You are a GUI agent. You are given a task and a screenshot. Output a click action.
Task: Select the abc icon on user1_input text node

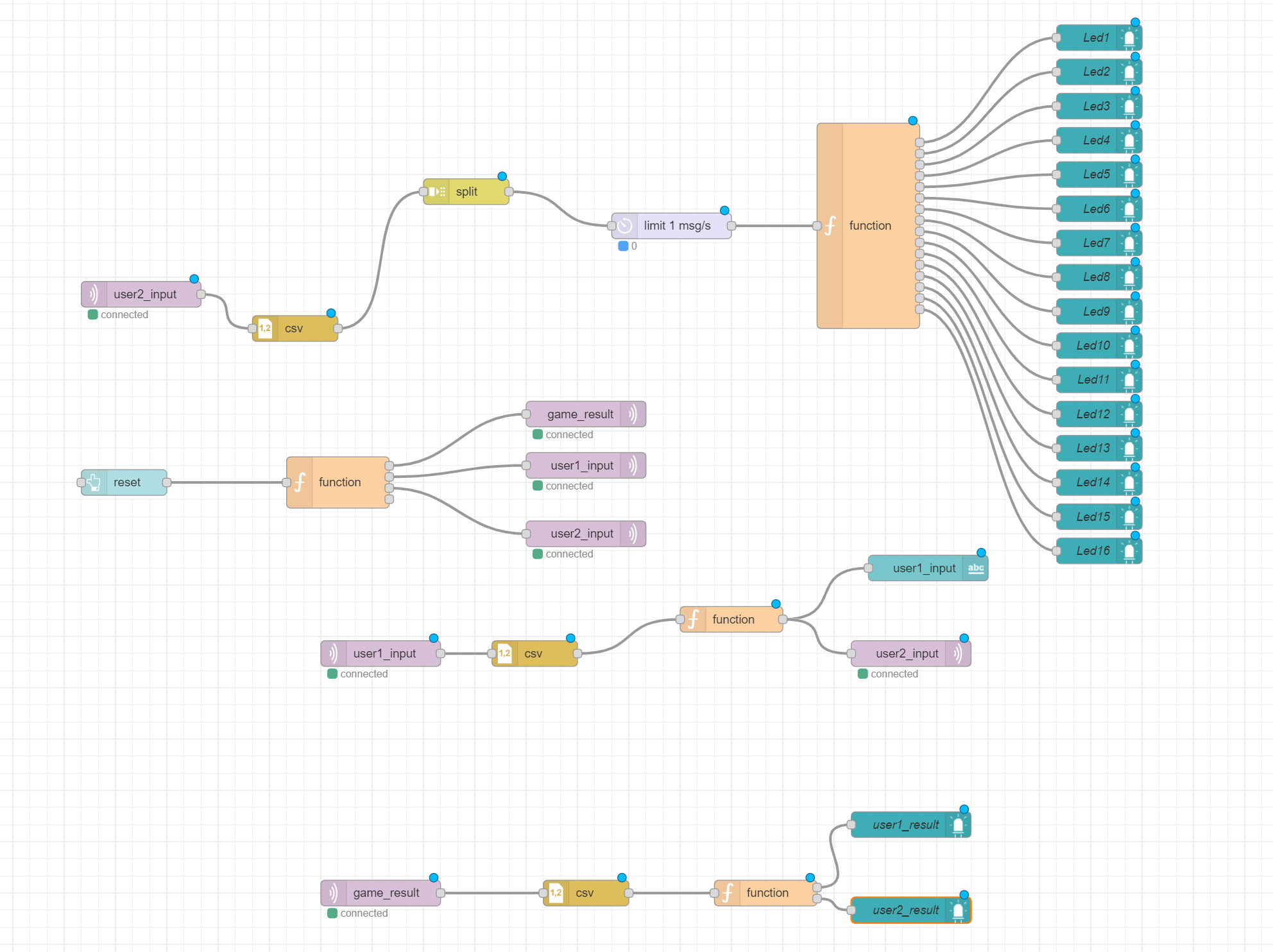975,568
